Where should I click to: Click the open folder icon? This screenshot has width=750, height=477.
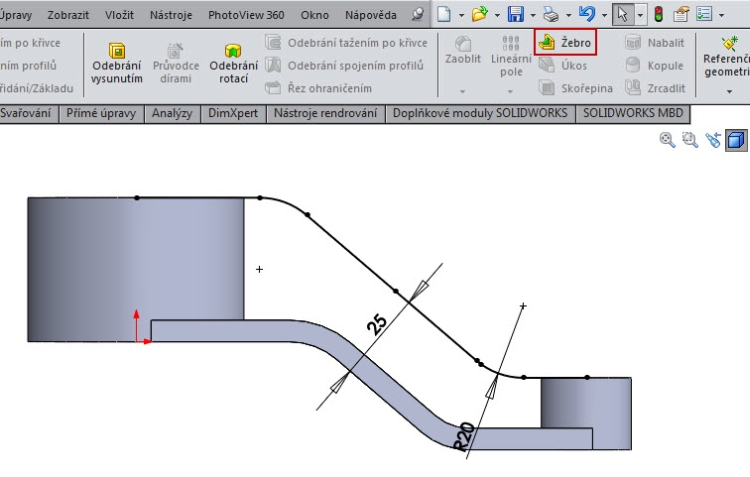[479, 14]
